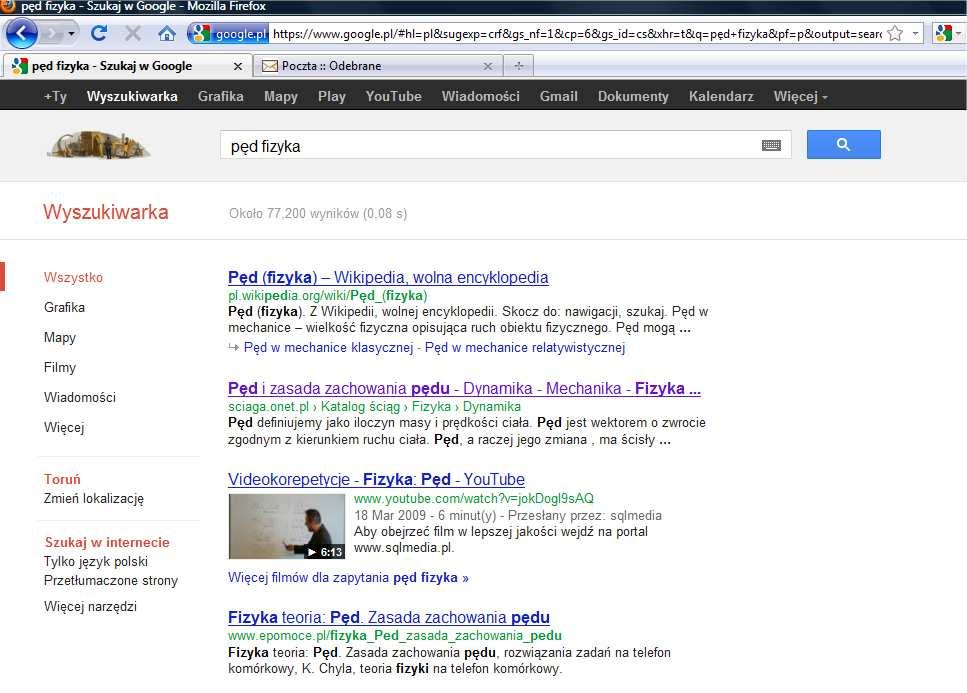Expand Więcej narzędzi in sidebar
This screenshot has width=967, height=693.
tap(90, 607)
